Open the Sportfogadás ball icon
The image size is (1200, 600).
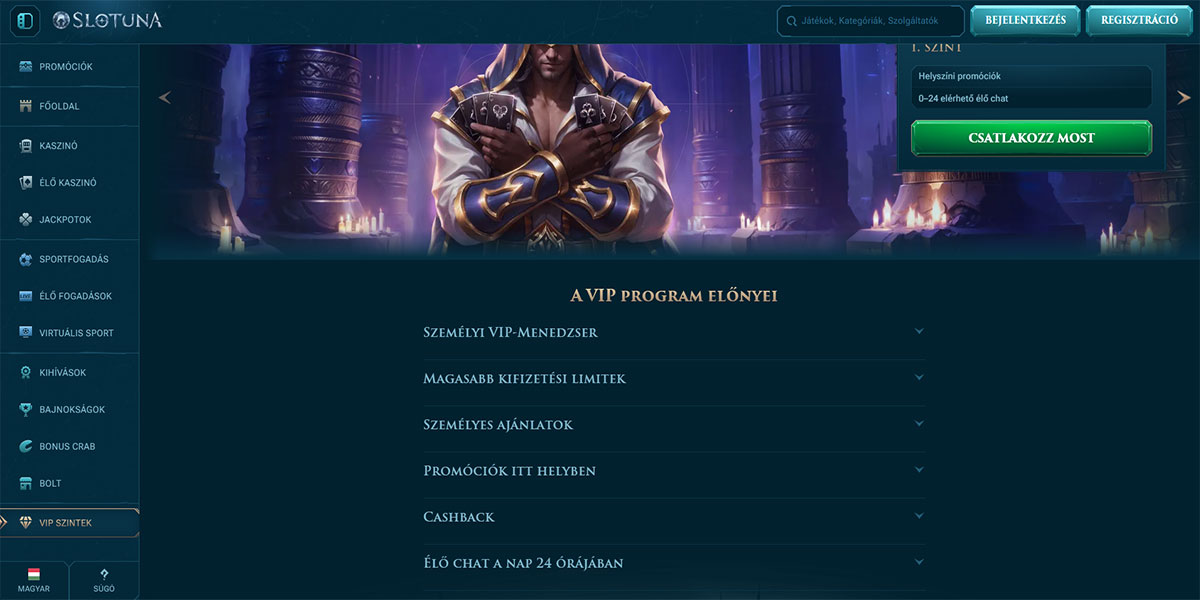(x=26, y=259)
